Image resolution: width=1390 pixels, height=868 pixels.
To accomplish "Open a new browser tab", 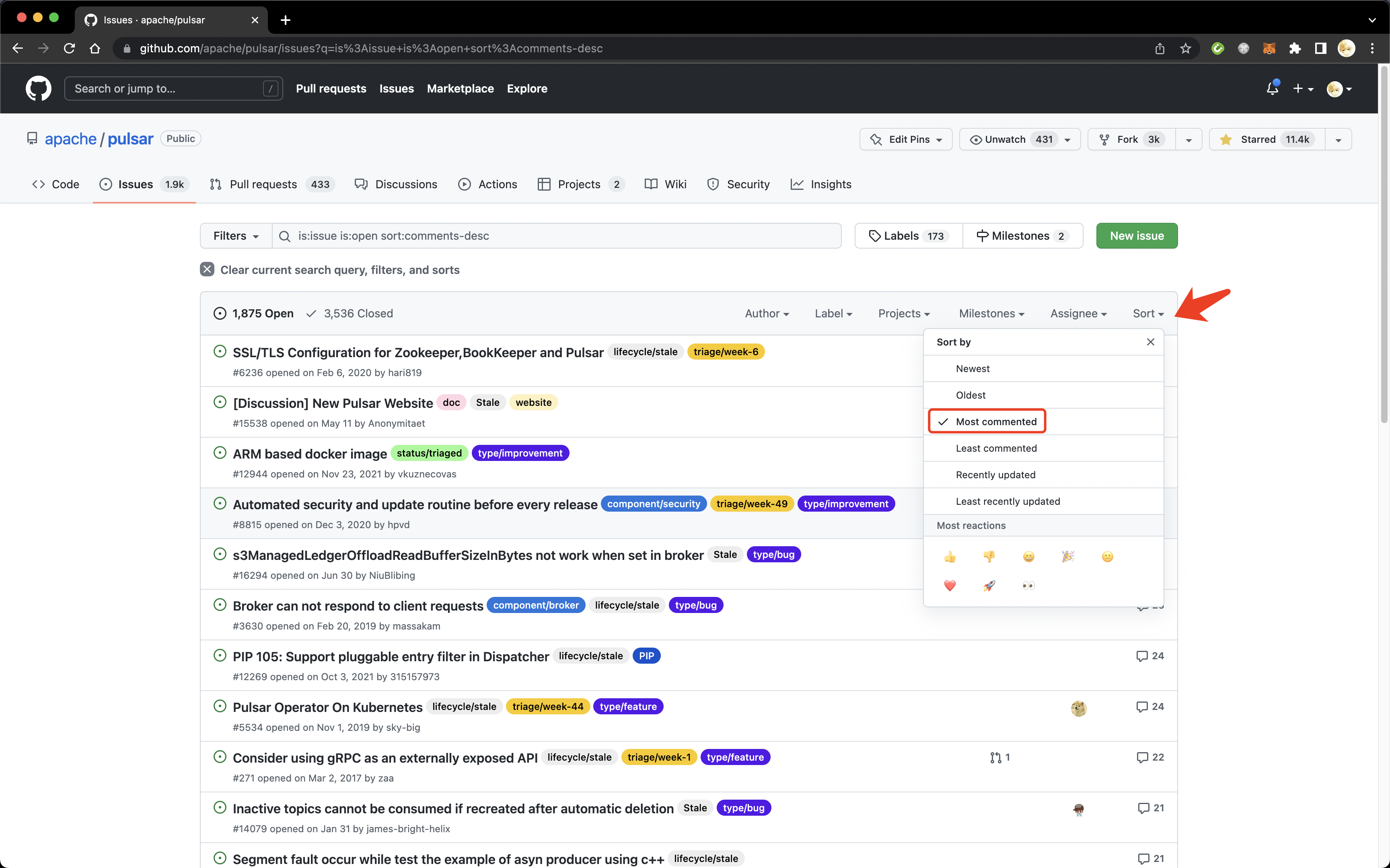I will [x=285, y=20].
